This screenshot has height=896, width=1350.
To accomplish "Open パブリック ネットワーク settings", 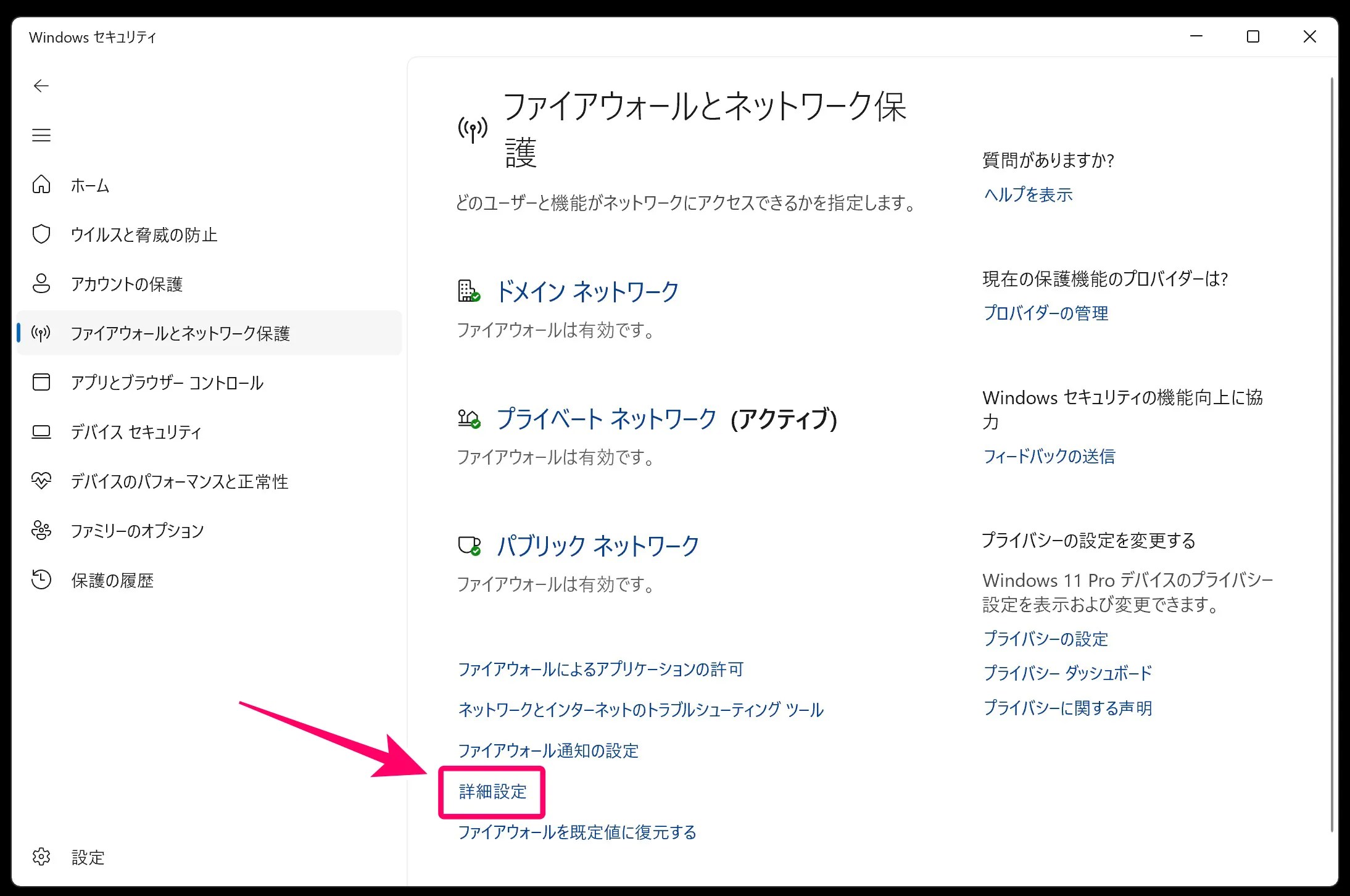I will click(598, 546).
